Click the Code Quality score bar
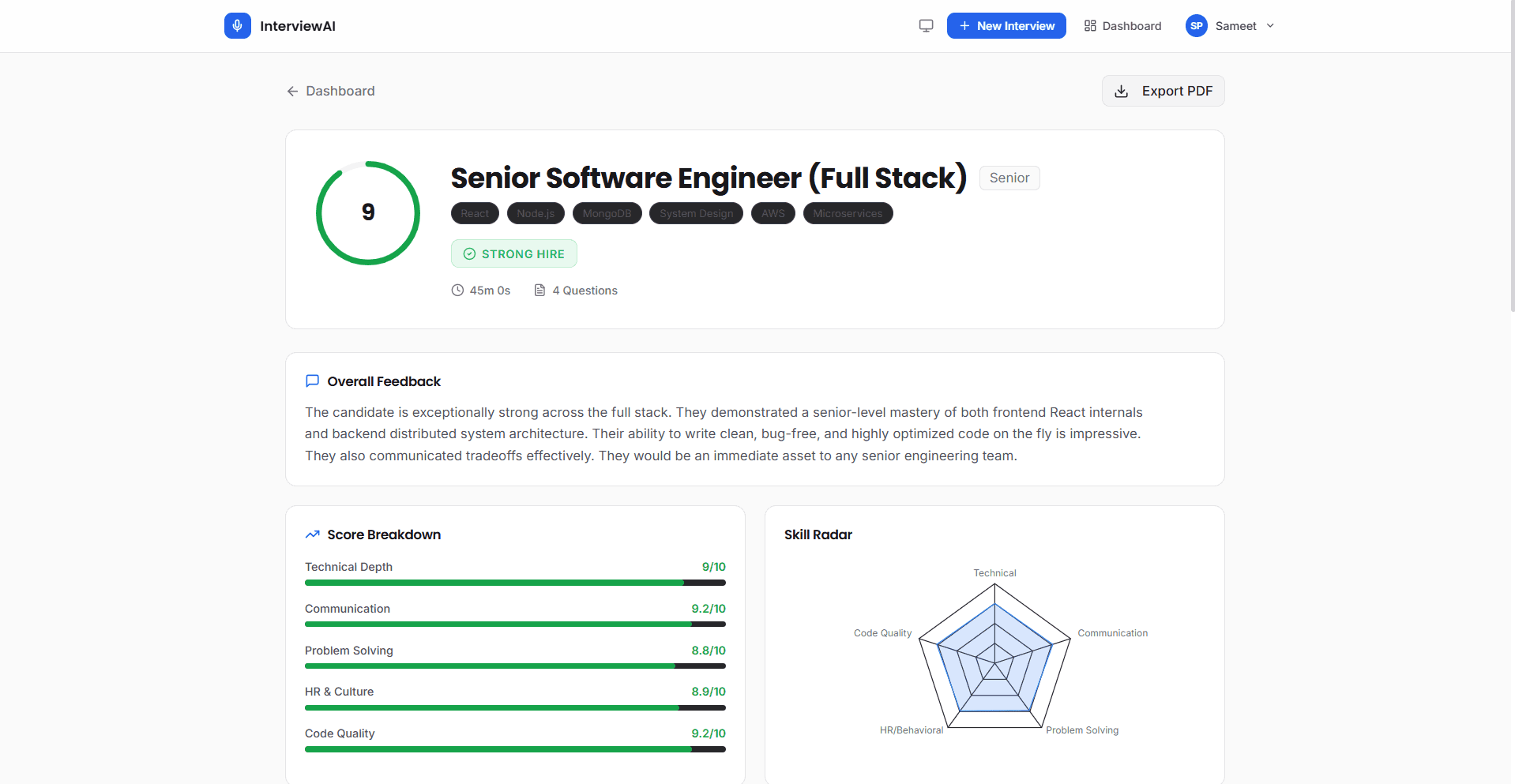 point(515,749)
